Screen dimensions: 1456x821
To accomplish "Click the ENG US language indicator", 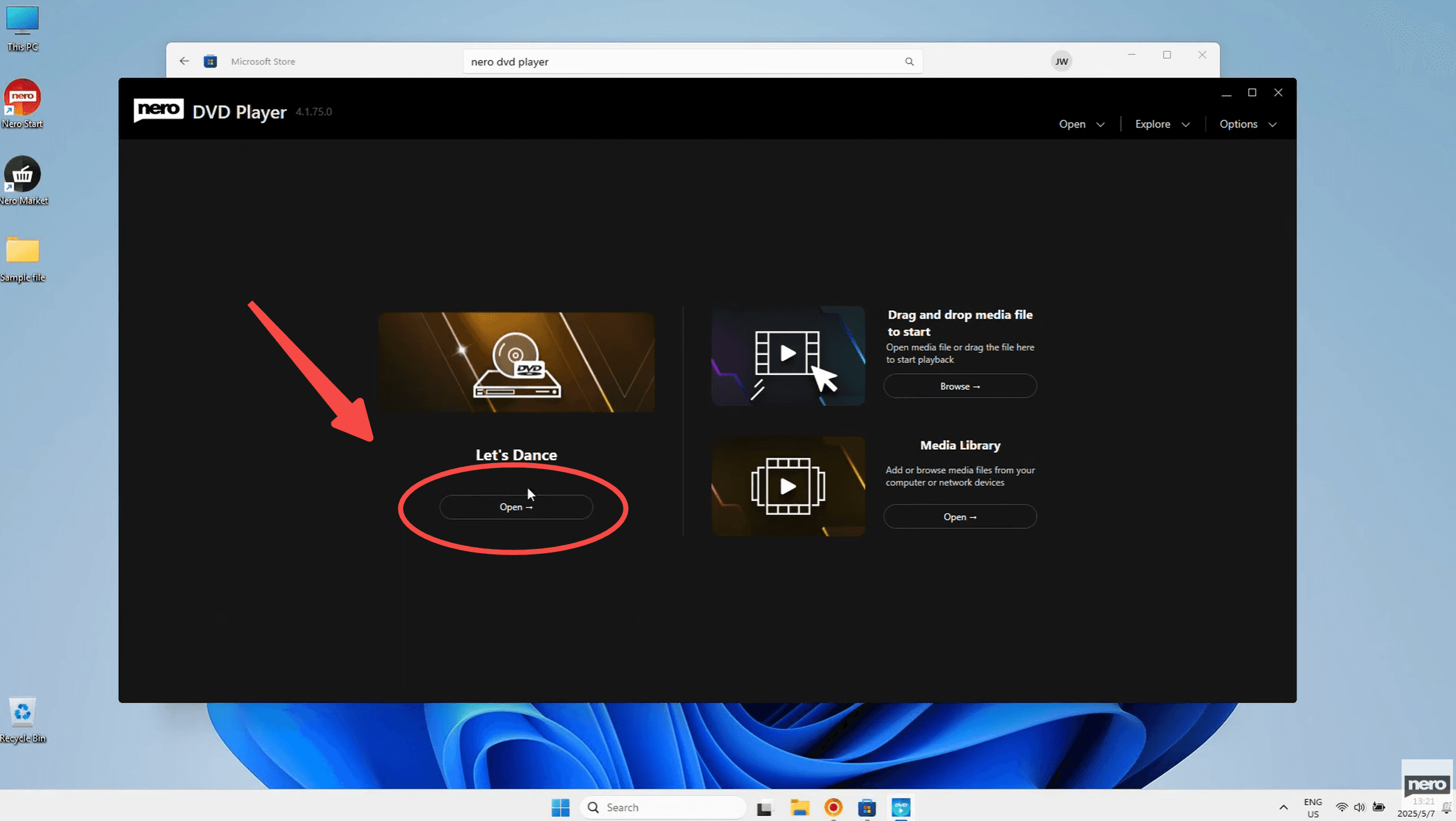I will tap(1313, 807).
